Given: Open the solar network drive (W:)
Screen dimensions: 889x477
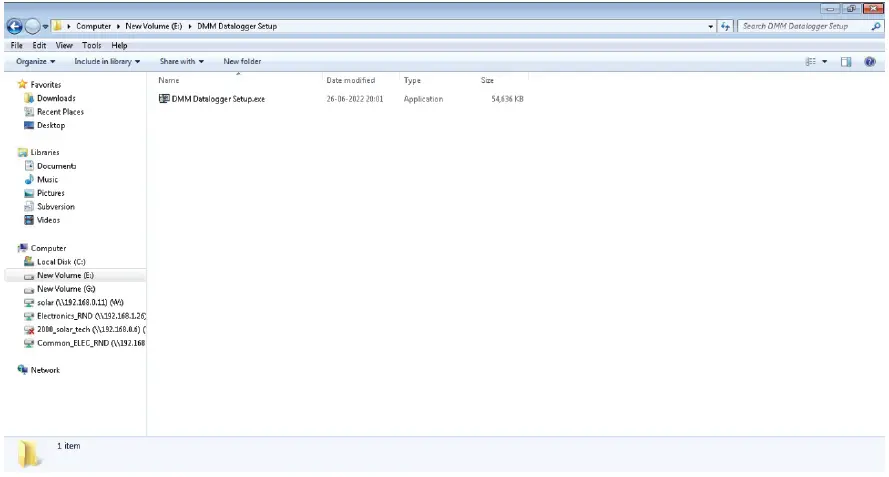Looking at the screenshot, I should [80, 302].
